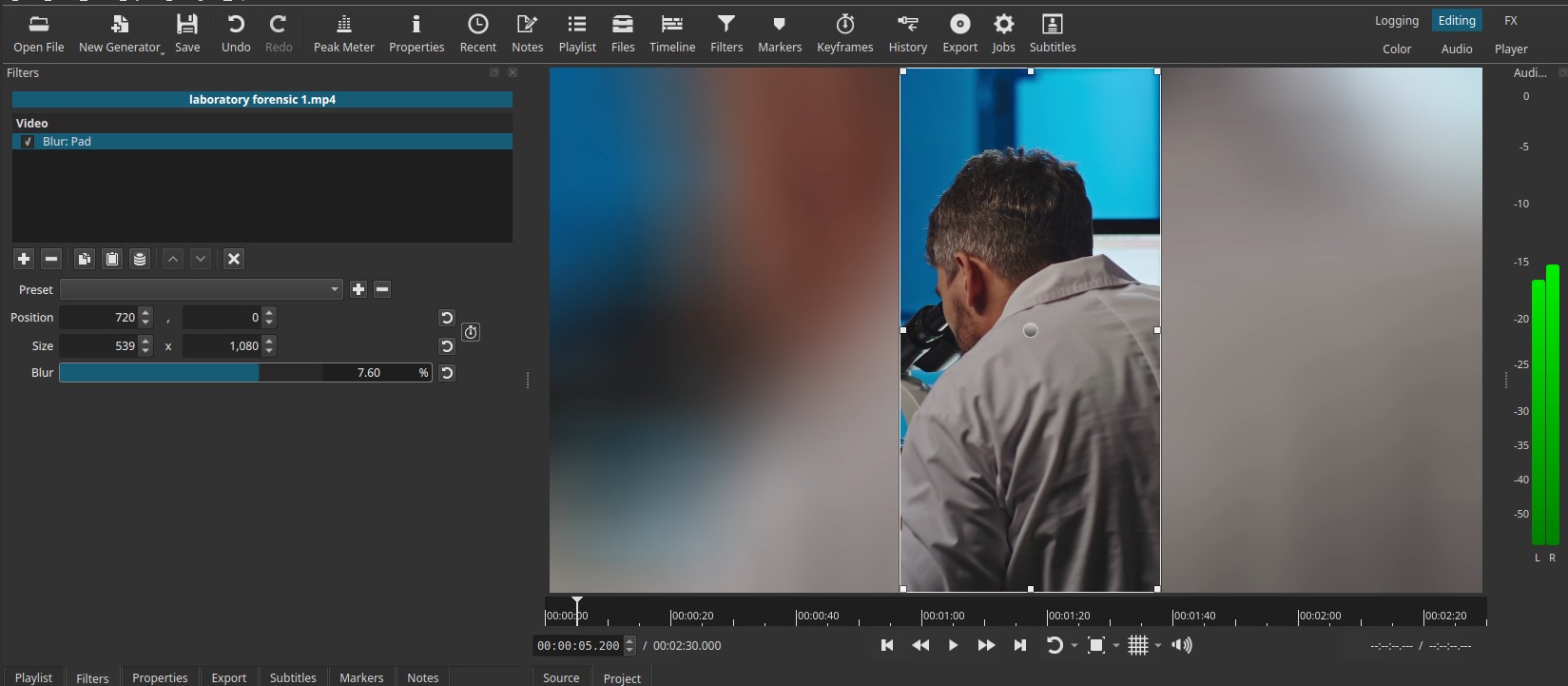Viewport: 1568px width, 686px height.
Task: Open the Keyframes panel
Action: (x=844, y=33)
